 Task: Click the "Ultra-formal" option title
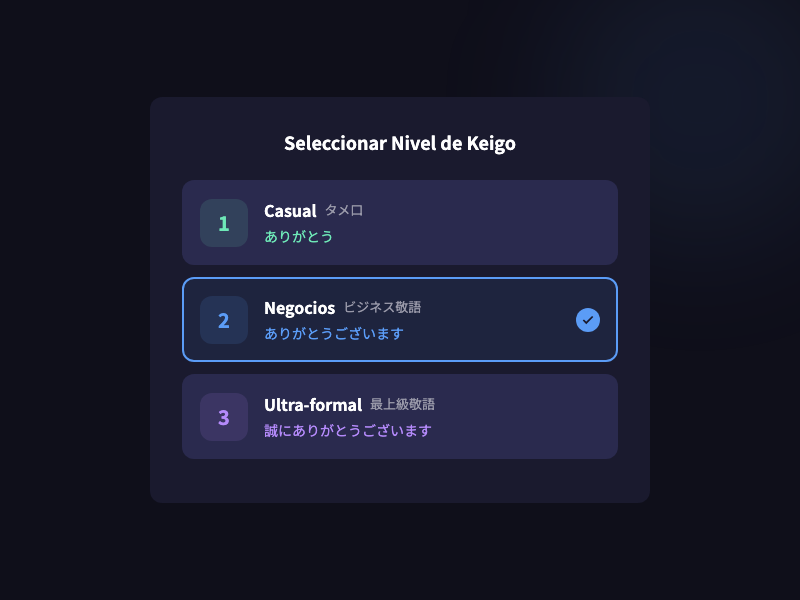(312, 405)
